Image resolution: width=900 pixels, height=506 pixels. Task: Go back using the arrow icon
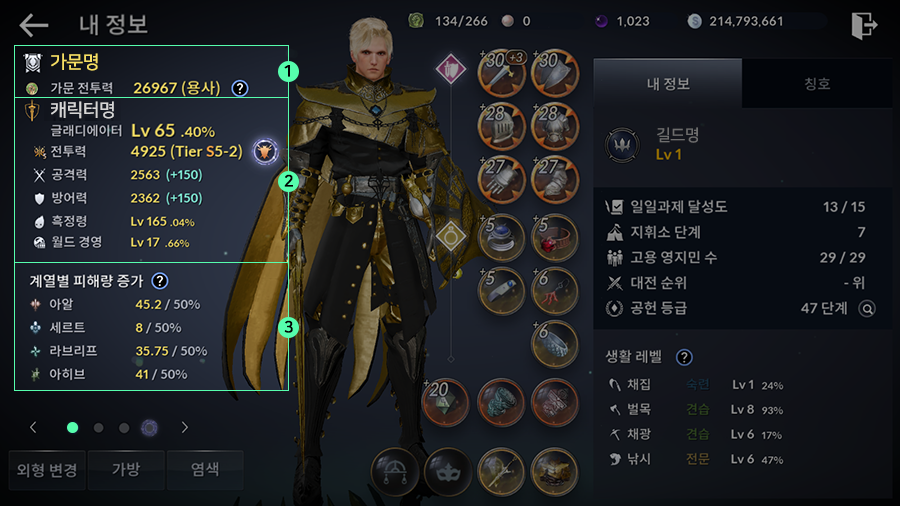tap(33, 25)
